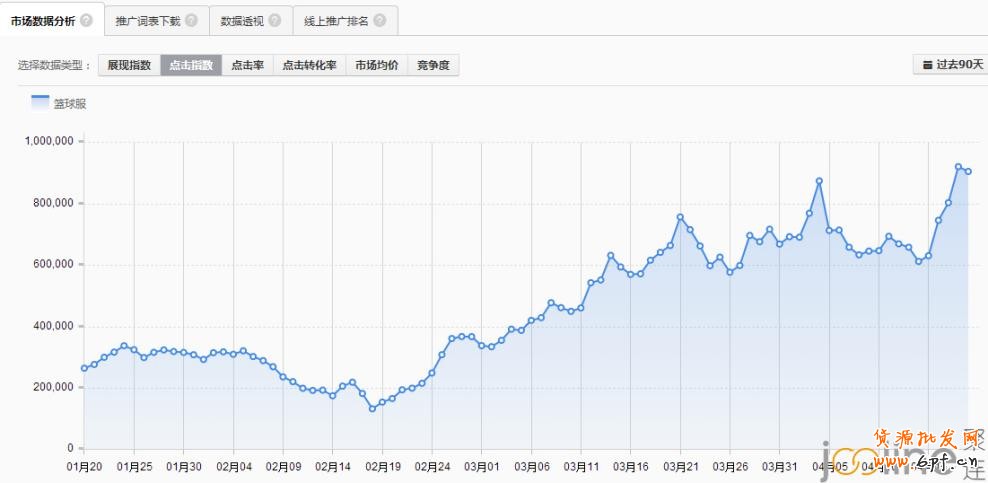Click the calendar icon in the 过去90天 button
Image resolution: width=988 pixels, height=483 pixels.
(927, 65)
